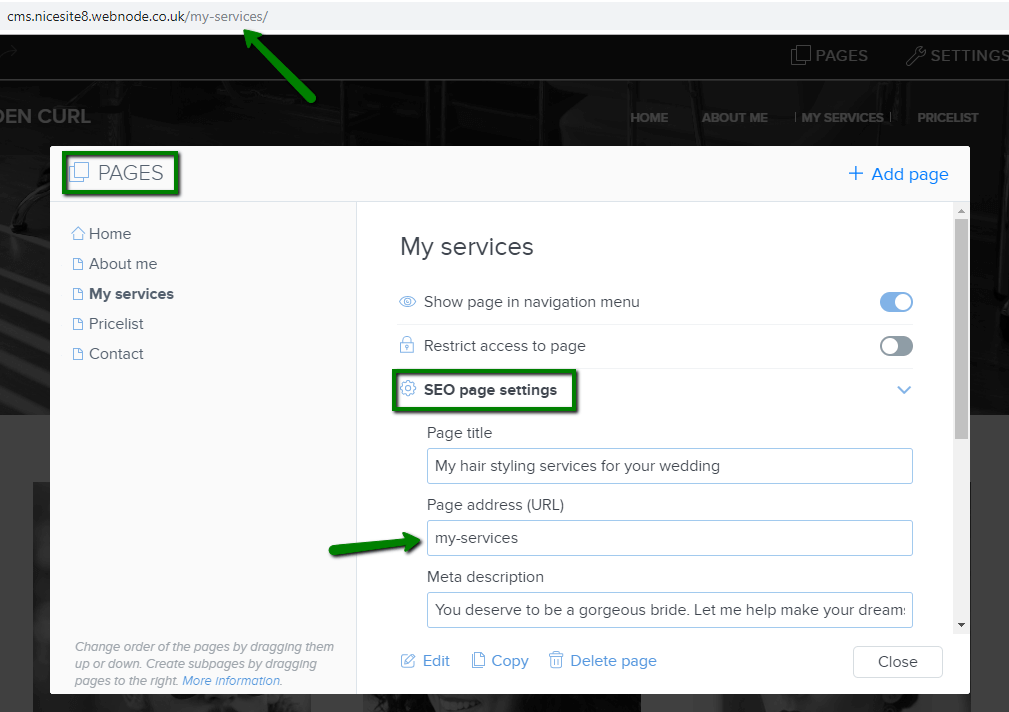Collapse the SEO page settings section
The height and width of the screenshot is (712, 1009).
903,389
